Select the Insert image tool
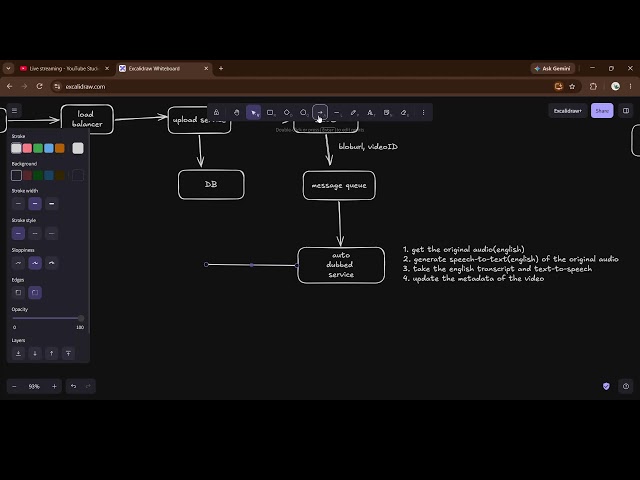This screenshot has height=480, width=640. pos(387,112)
